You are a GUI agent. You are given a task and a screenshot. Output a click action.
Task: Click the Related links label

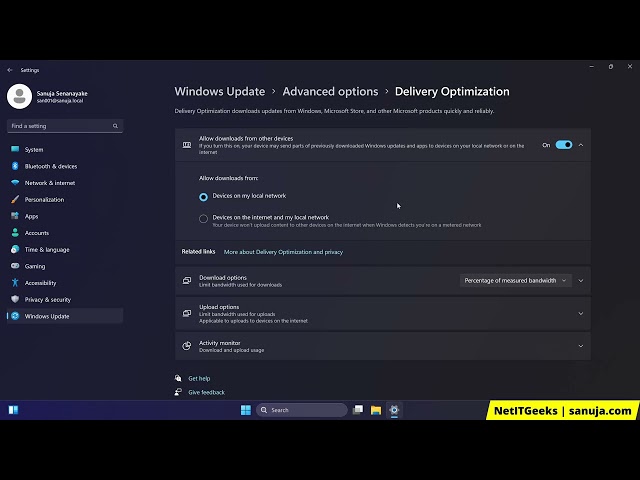[x=198, y=251]
